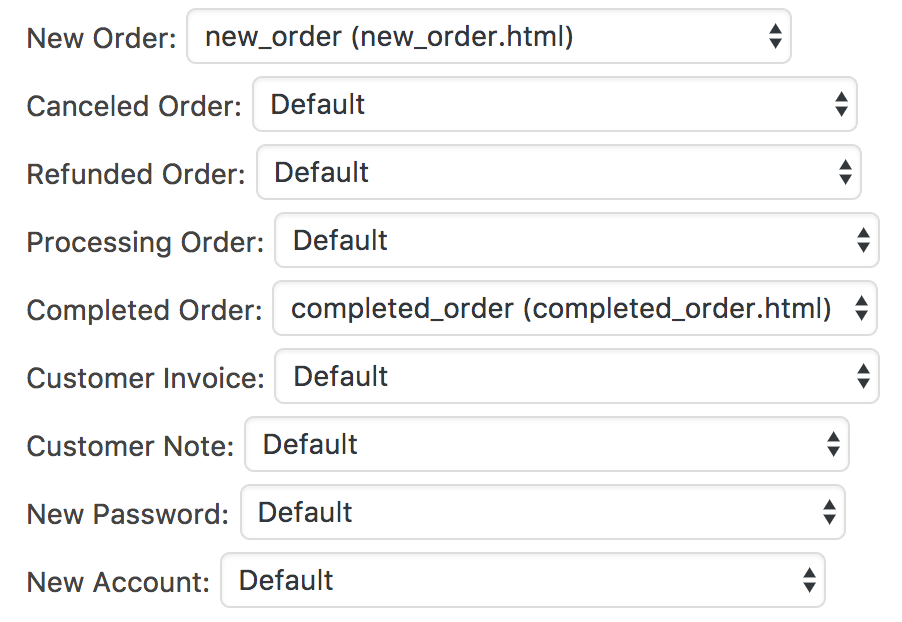Click the up-down arrows on New Account select
The image size is (902, 622).
809,581
